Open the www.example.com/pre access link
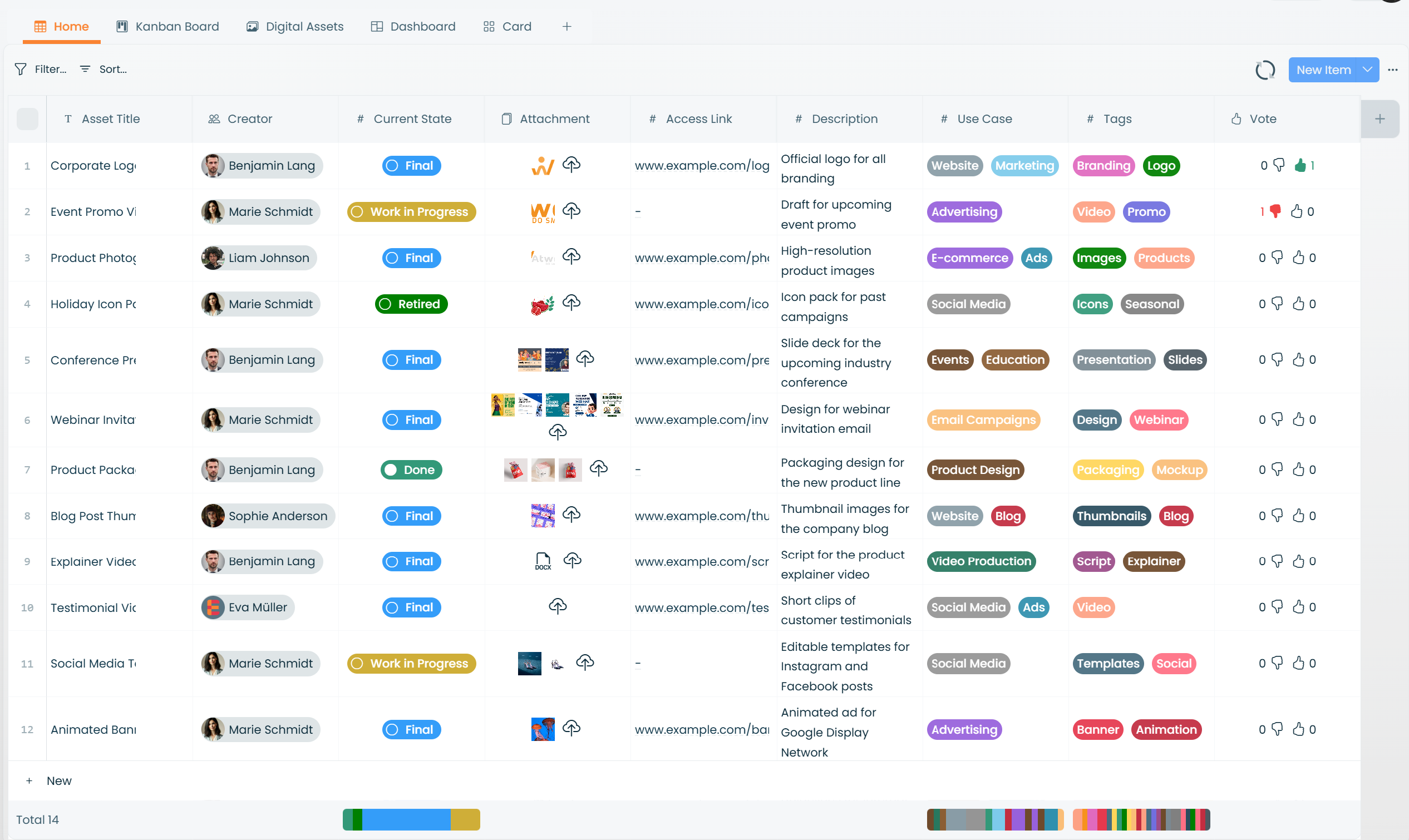The width and height of the screenshot is (1409, 840). pos(702,360)
